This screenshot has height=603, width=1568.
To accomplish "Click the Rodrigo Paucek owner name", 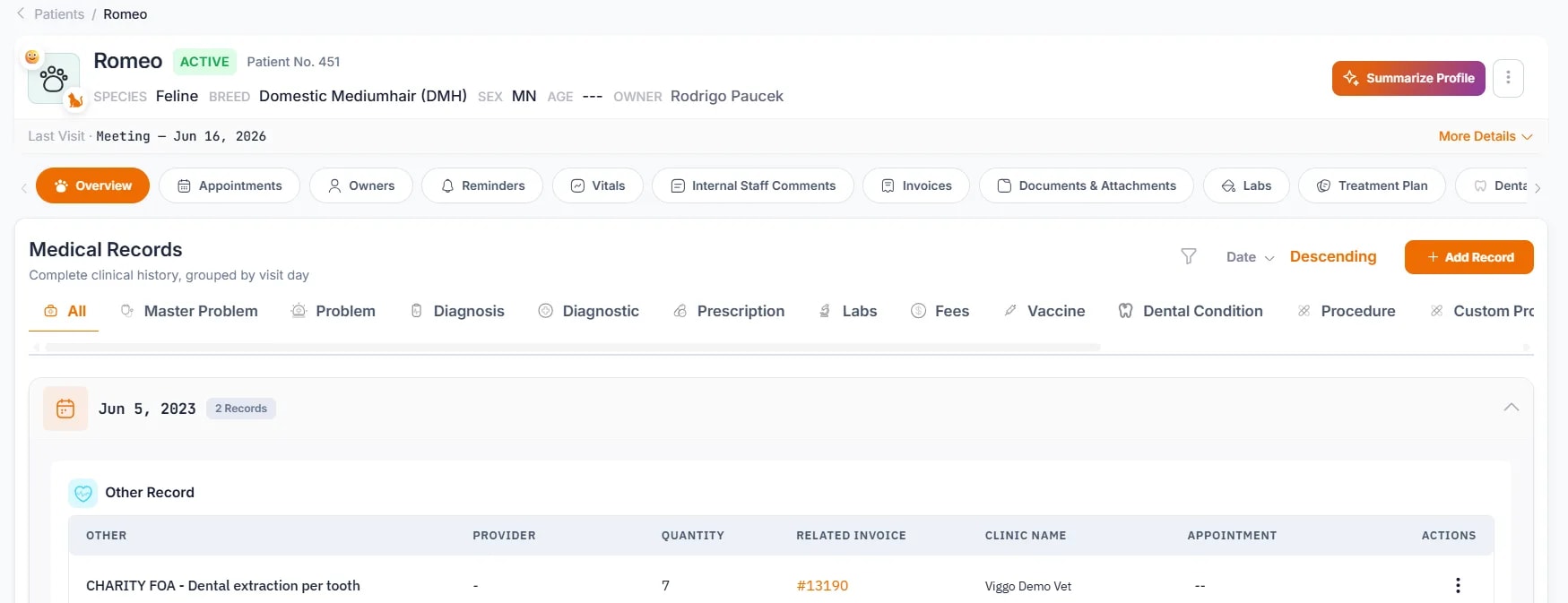I will click(727, 96).
